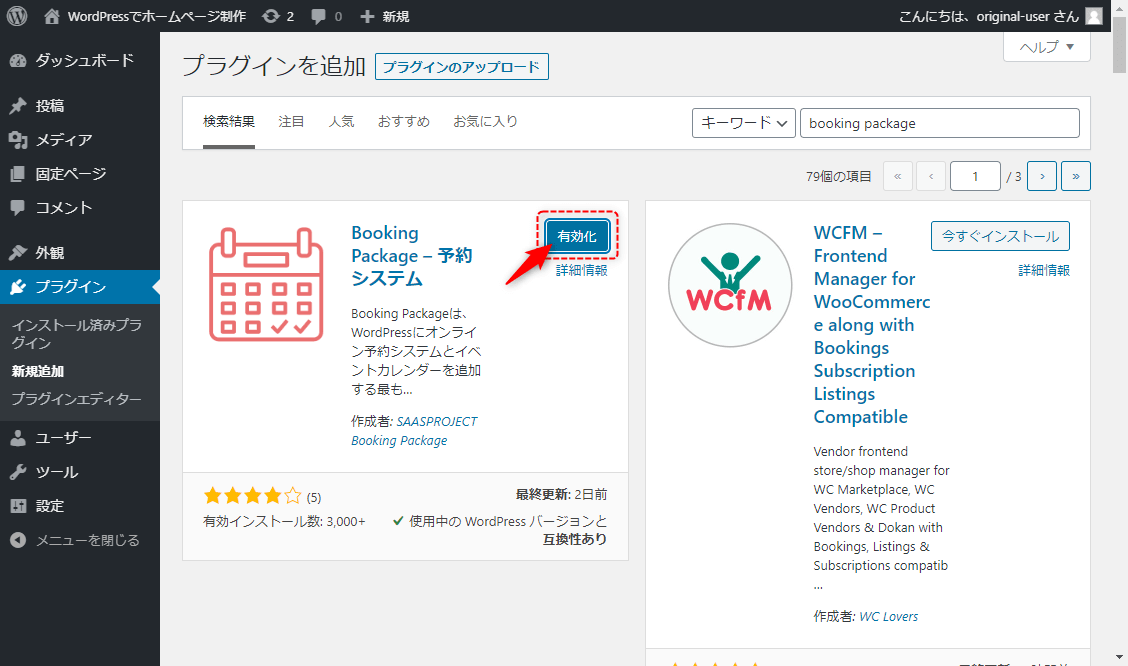This screenshot has height=666, width=1128.
Task: Open 固定ページ menu
Action: coord(80,173)
